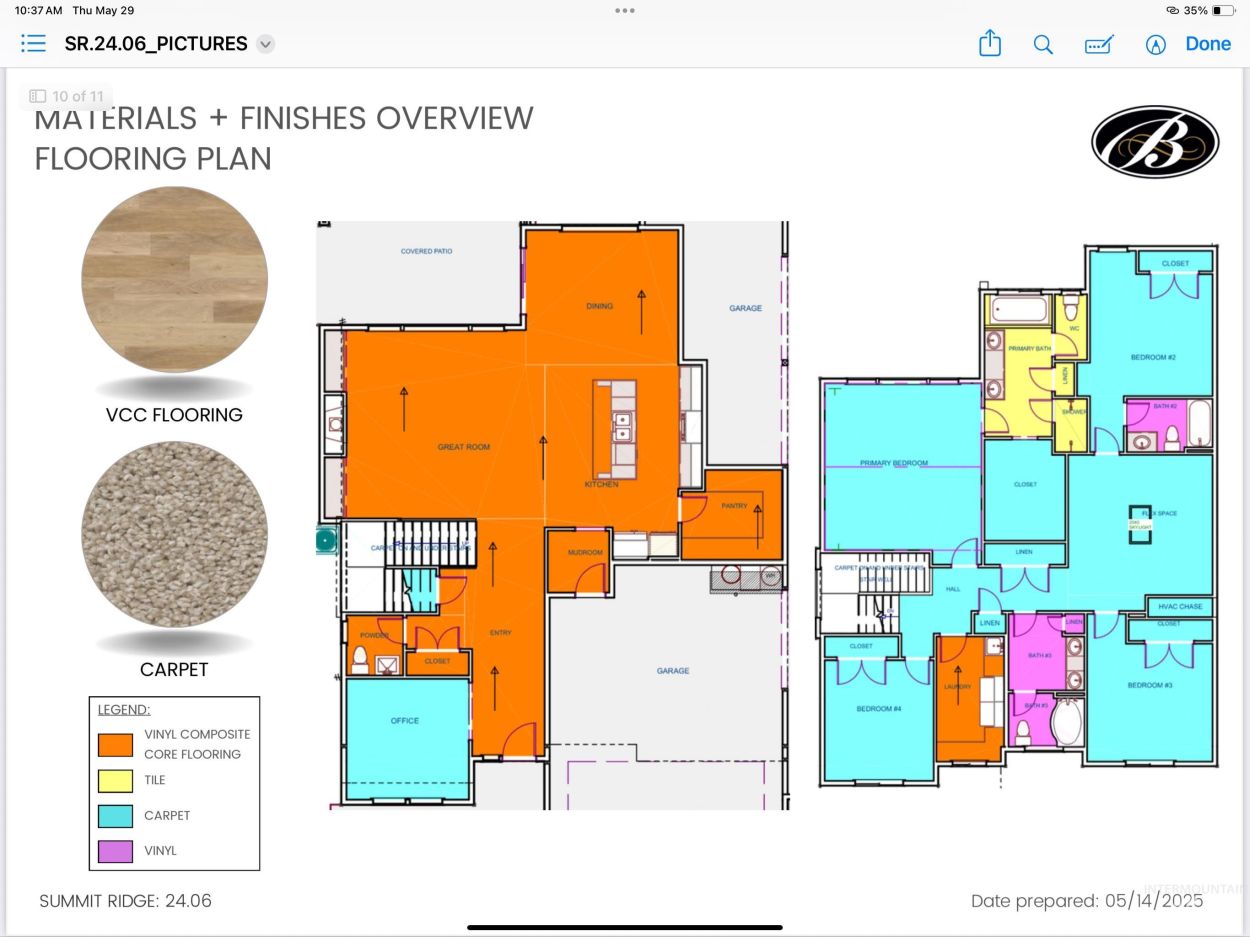This screenshot has width=1250, height=937.
Task: Open the sidebar list icon
Action: click(33, 43)
